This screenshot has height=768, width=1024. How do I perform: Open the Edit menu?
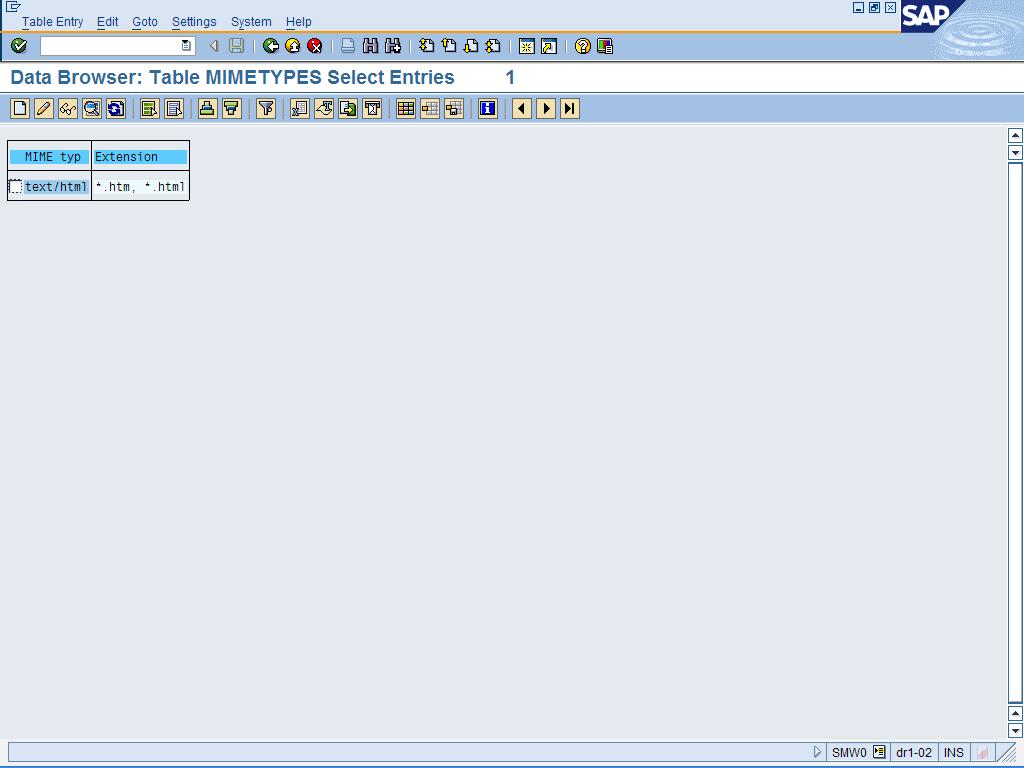tap(107, 22)
